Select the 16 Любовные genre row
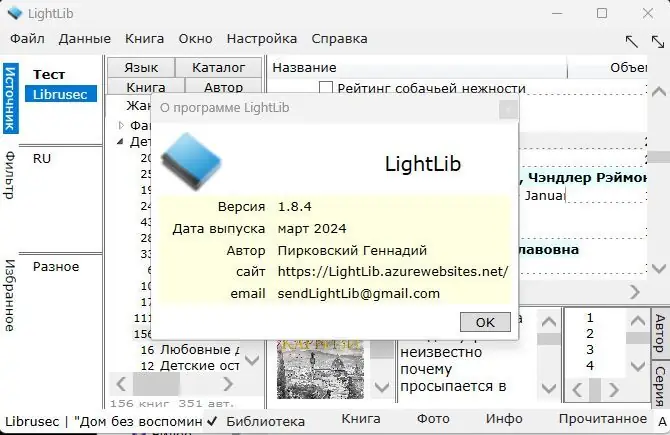670x435 pixels. pyautogui.click(x=190, y=350)
